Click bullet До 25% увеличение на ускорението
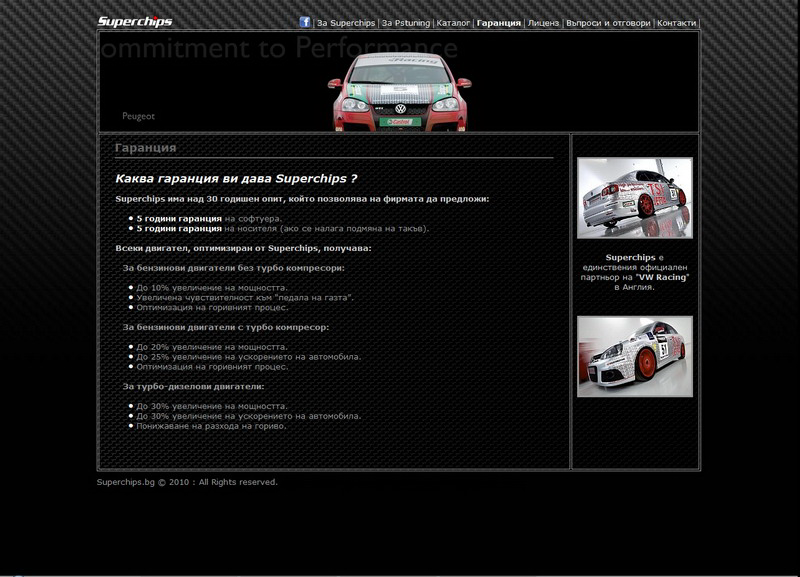 [248, 357]
